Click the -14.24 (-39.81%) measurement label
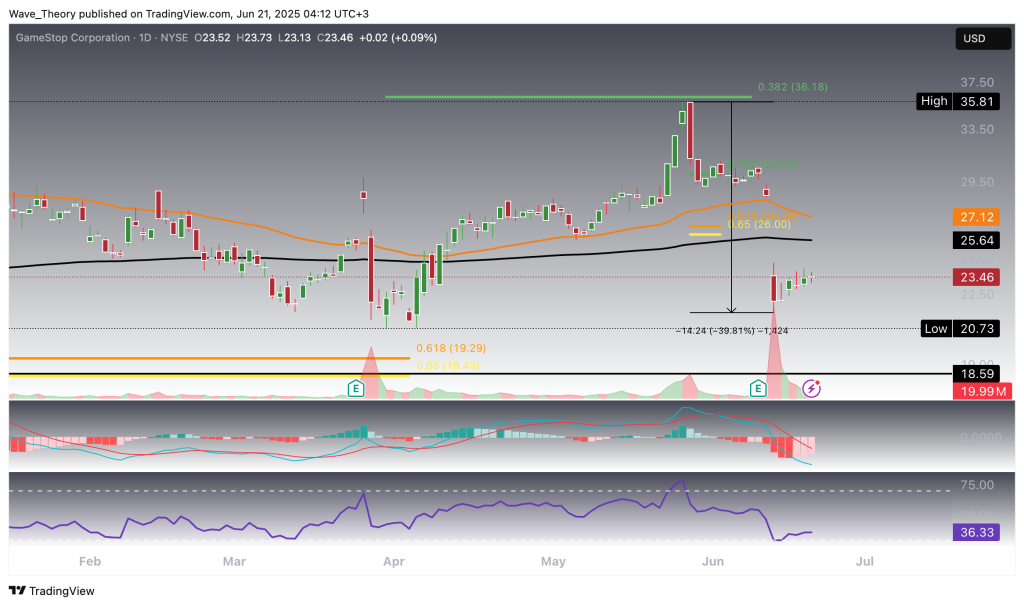This screenshot has width=1024, height=606. tap(731, 331)
